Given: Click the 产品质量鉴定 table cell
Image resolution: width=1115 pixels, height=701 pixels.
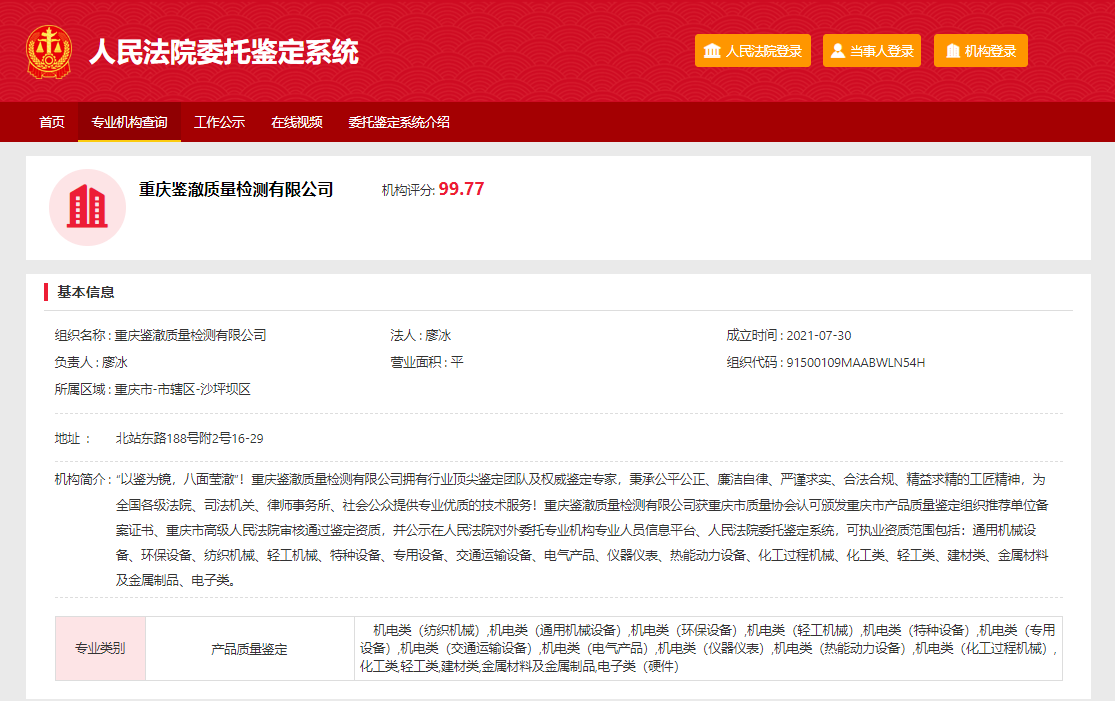Looking at the screenshot, I should [249, 648].
